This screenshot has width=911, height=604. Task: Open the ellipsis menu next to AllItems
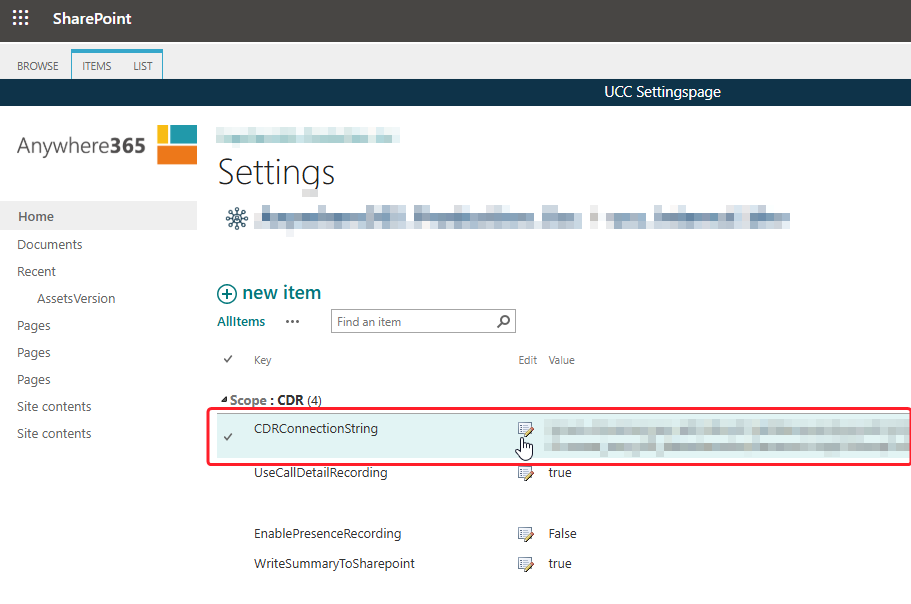292,322
